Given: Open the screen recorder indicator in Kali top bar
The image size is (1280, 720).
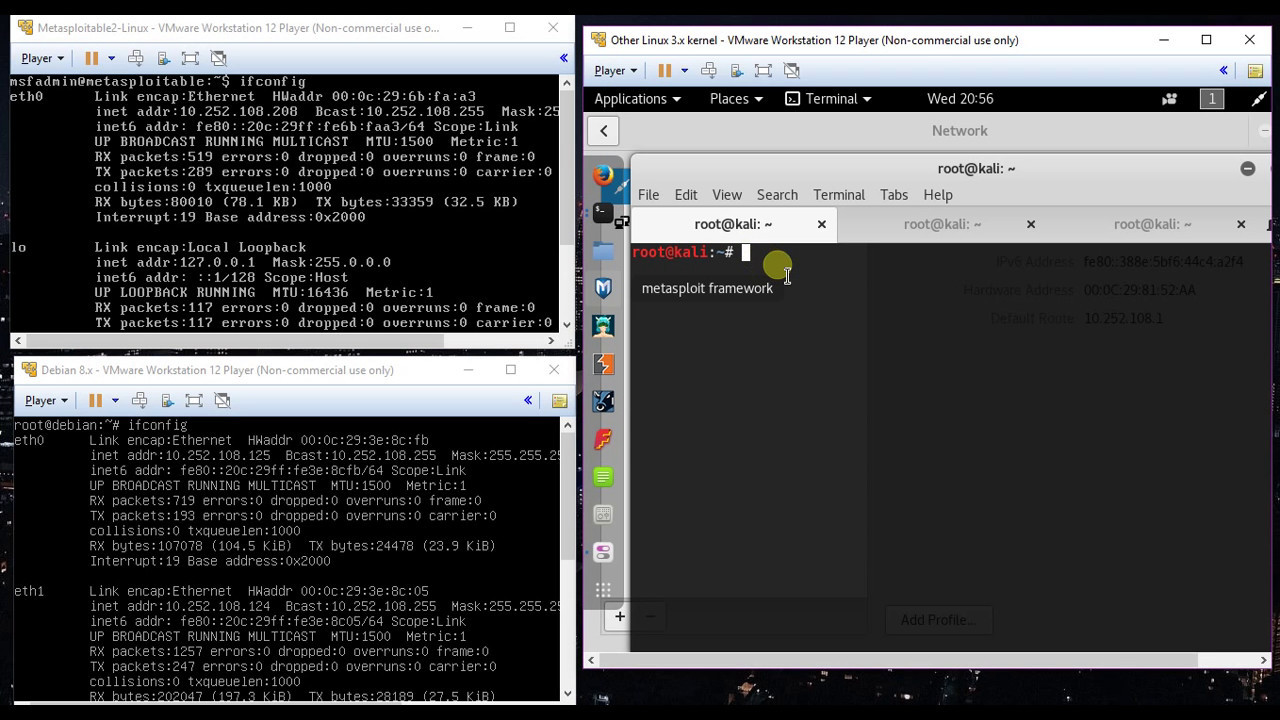Looking at the screenshot, I should click(x=1169, y=99).
